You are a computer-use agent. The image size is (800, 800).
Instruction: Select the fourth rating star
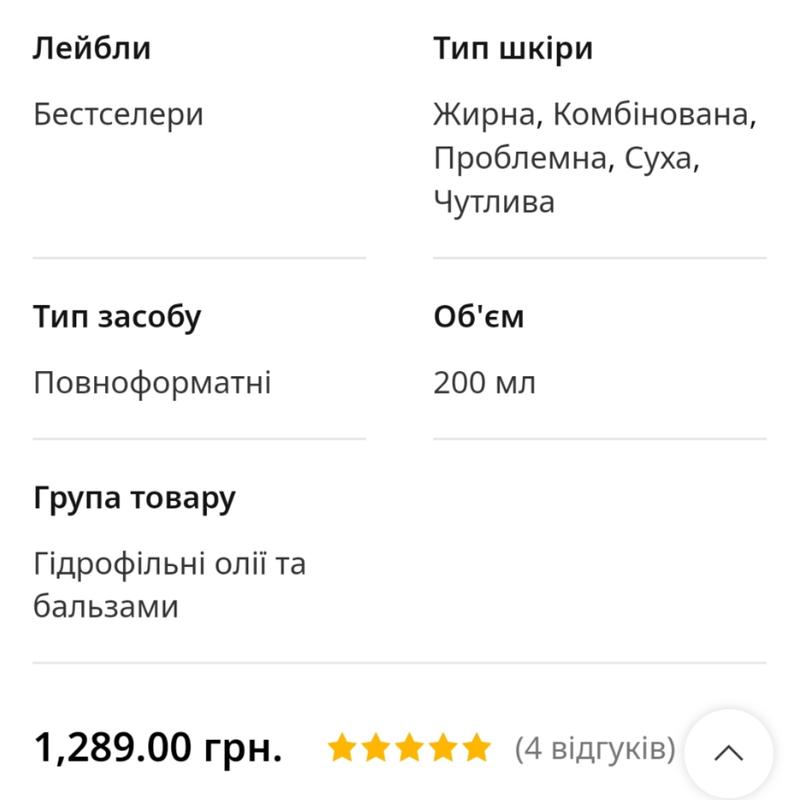(444, 747)
